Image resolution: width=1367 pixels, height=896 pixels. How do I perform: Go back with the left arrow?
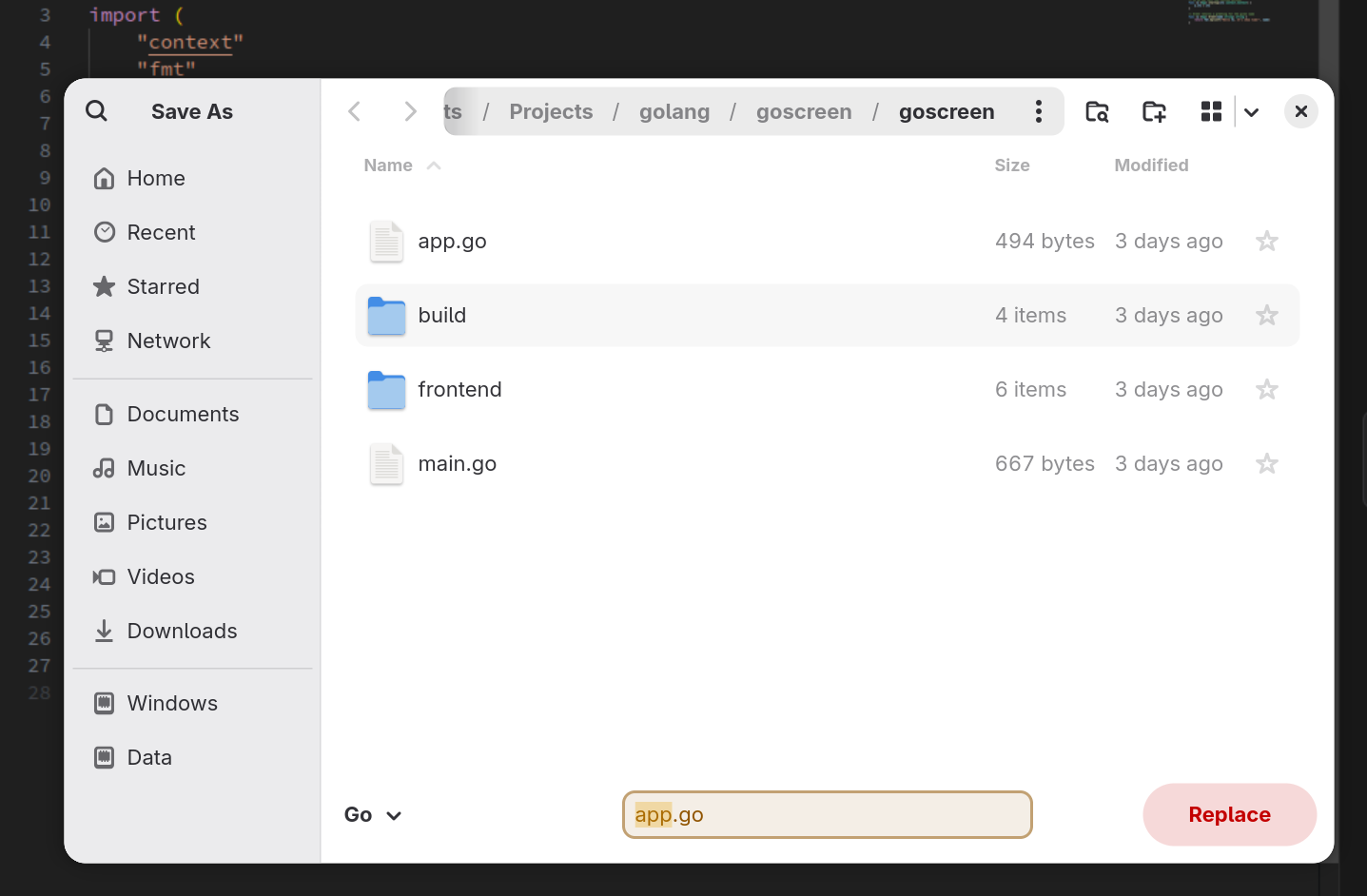(355, 111)
